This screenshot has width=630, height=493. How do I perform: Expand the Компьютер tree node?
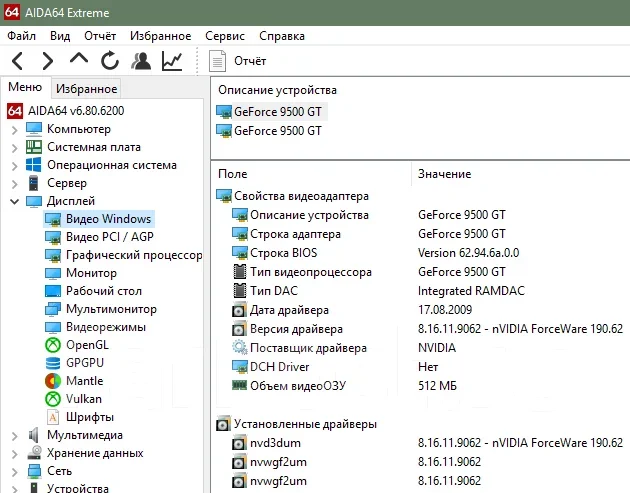point(14,130)
